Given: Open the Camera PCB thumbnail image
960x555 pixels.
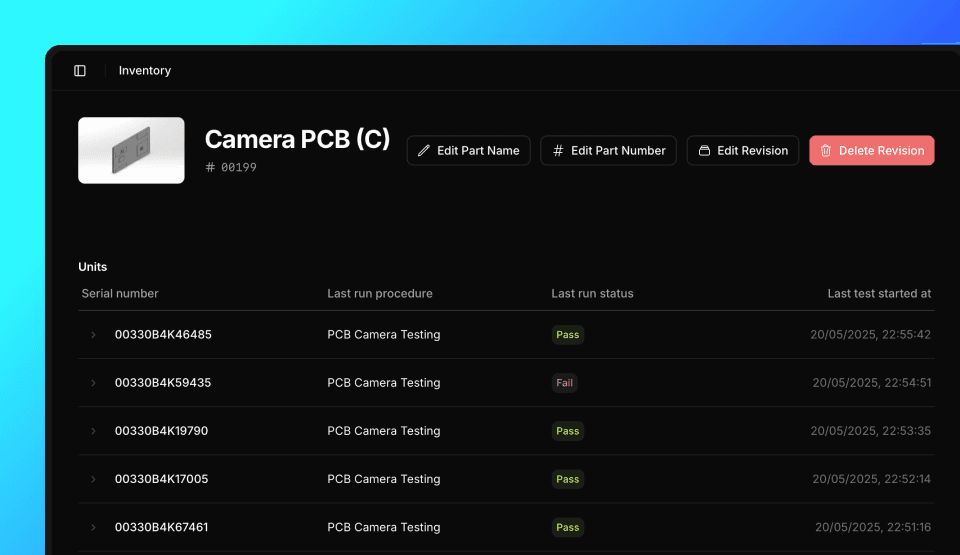Looking at the screenshot, I should click(131, 150).
